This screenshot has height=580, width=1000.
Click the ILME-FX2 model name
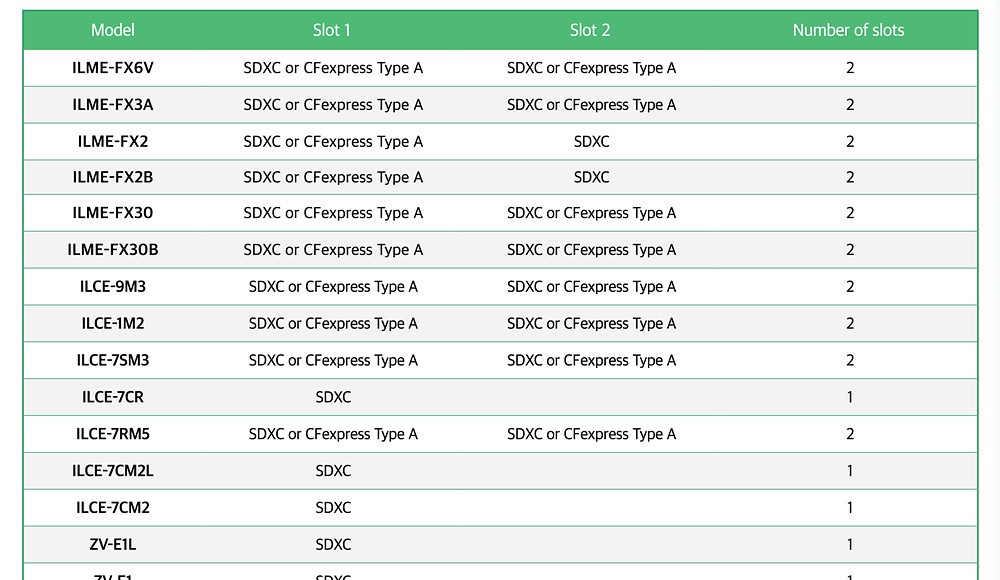tap(113, 142)
